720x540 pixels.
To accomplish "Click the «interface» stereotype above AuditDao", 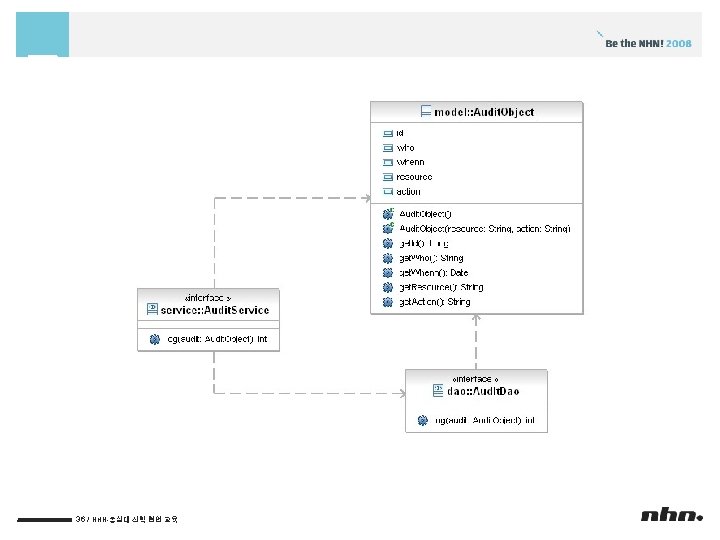I will tap(475, 379).
